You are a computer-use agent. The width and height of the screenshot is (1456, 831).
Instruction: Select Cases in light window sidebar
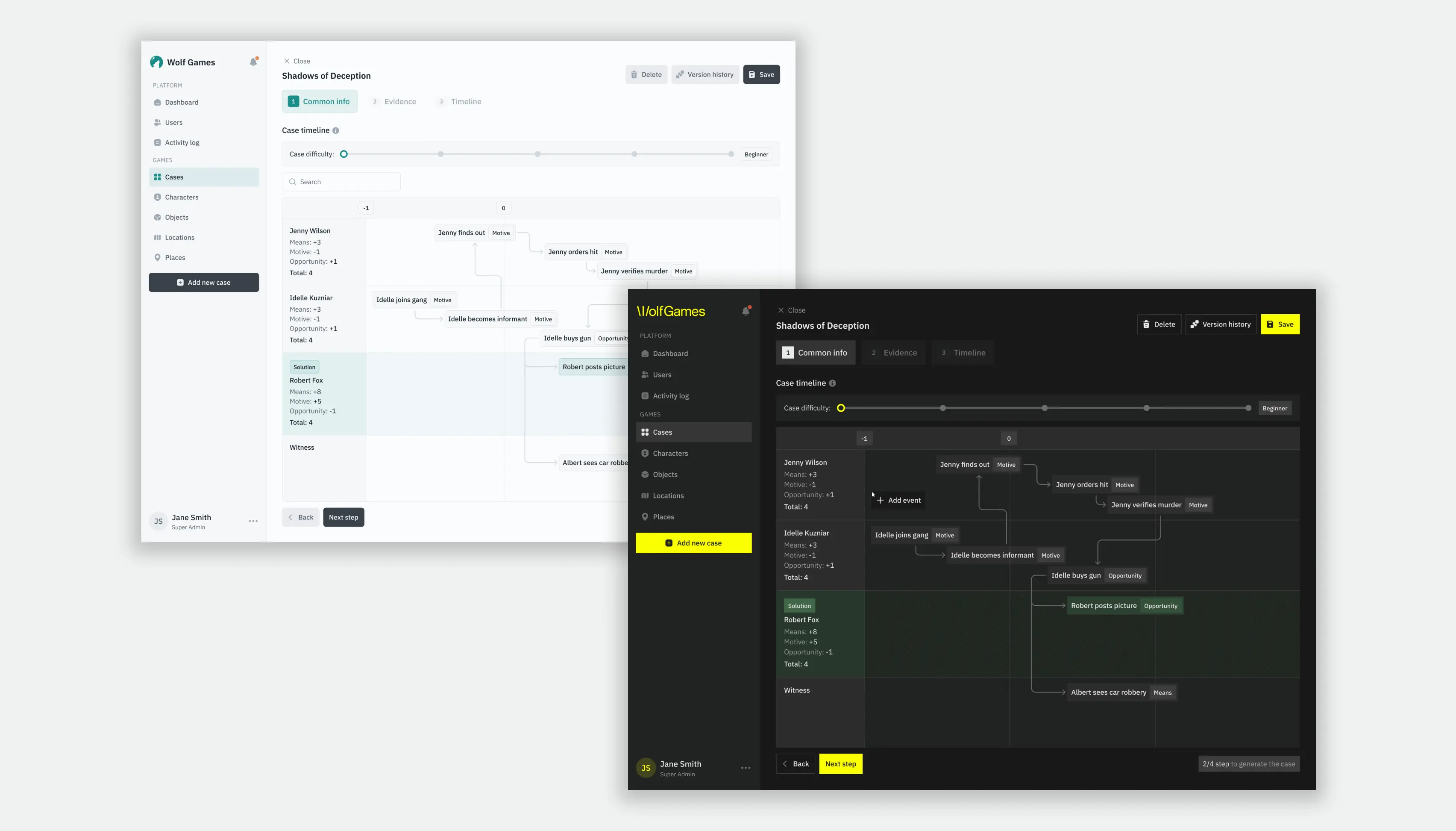[x=204, y=177]
